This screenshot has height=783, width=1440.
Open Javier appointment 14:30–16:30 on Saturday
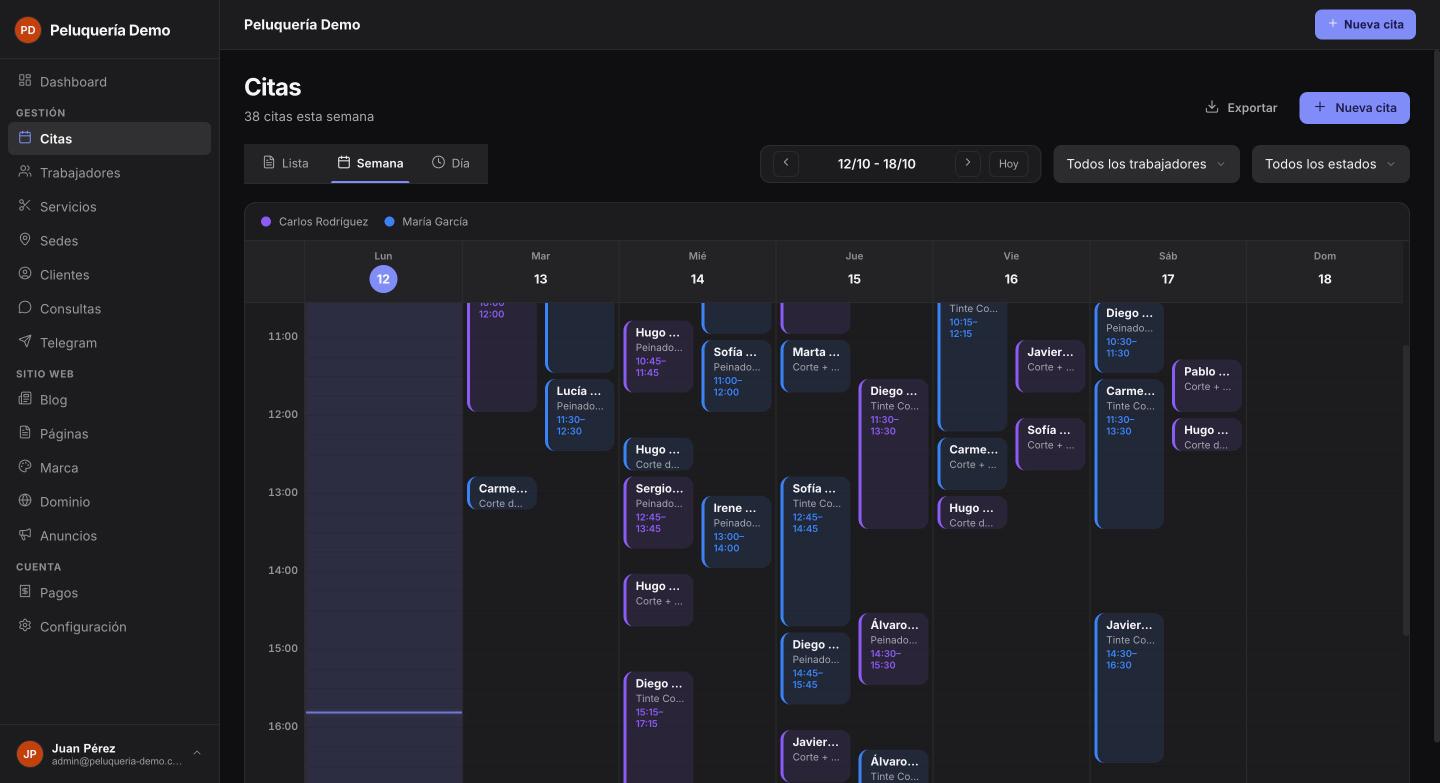point(1130,688)
